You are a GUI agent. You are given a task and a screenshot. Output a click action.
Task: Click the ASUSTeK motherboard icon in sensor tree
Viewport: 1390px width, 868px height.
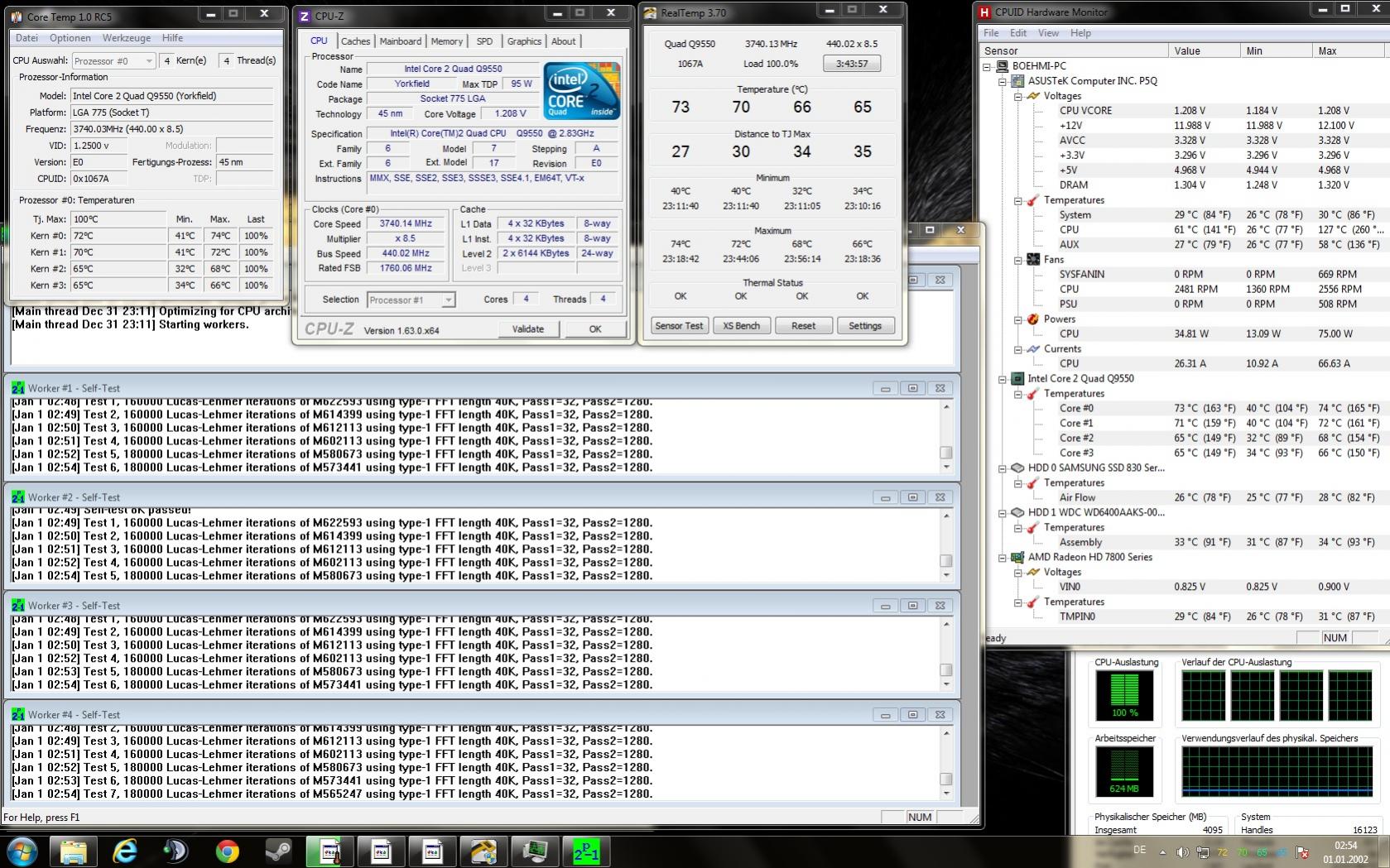1017,81
